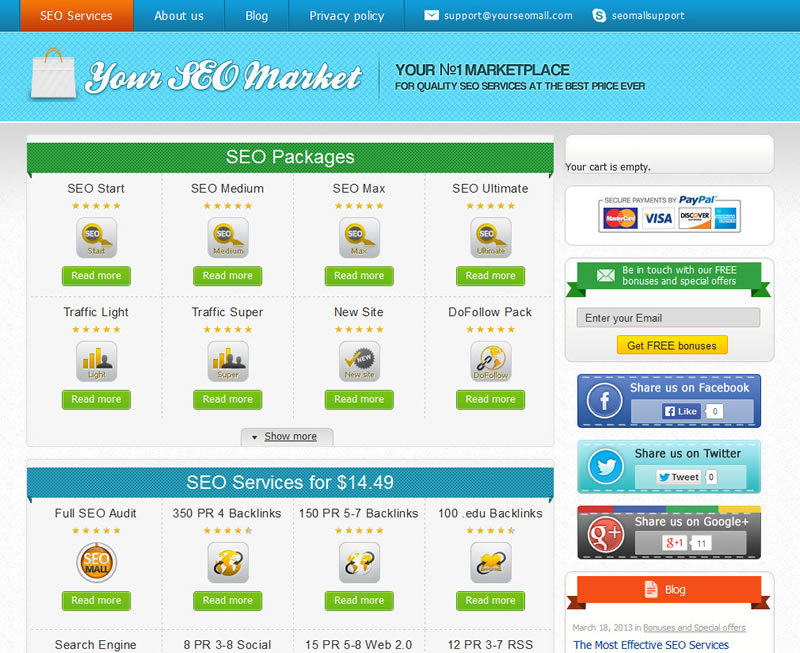Select the Traffic Light bar chart icon
Image resolution: width=800 pixels, height=653 pixels.
pyautogui.click(x=96, y=361)
